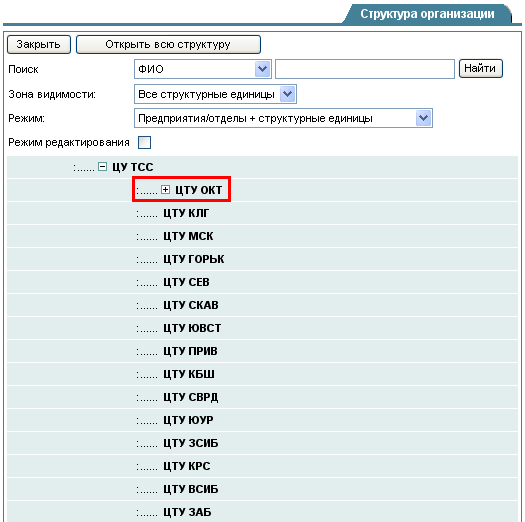
Task: Open the Режим dropdown Предприятия/отделы
Action: [x=283, y=118]
